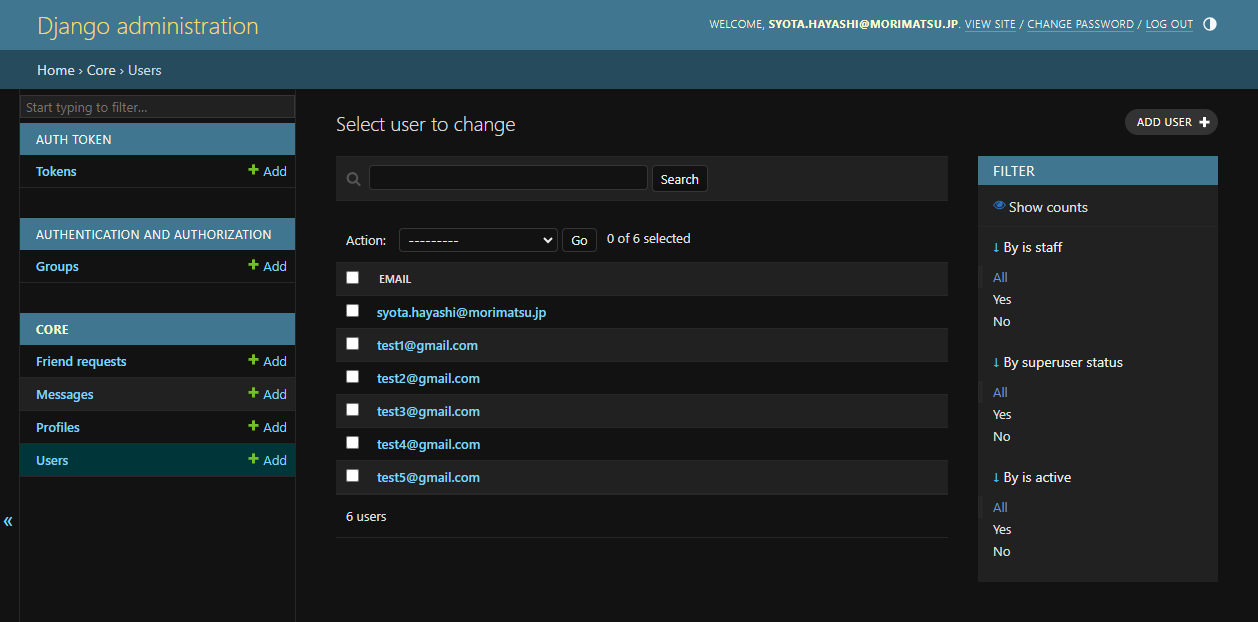Image resolution: width=1258 pixels, height=622 pixels.
Task: Add a Friend request via plus link
Action: [267, 361]
